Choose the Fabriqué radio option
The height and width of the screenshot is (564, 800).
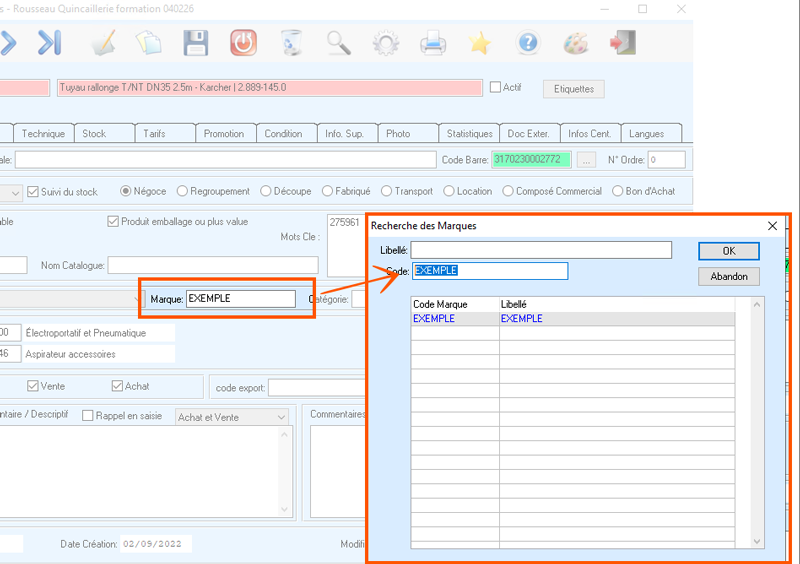tap(327, 191)
